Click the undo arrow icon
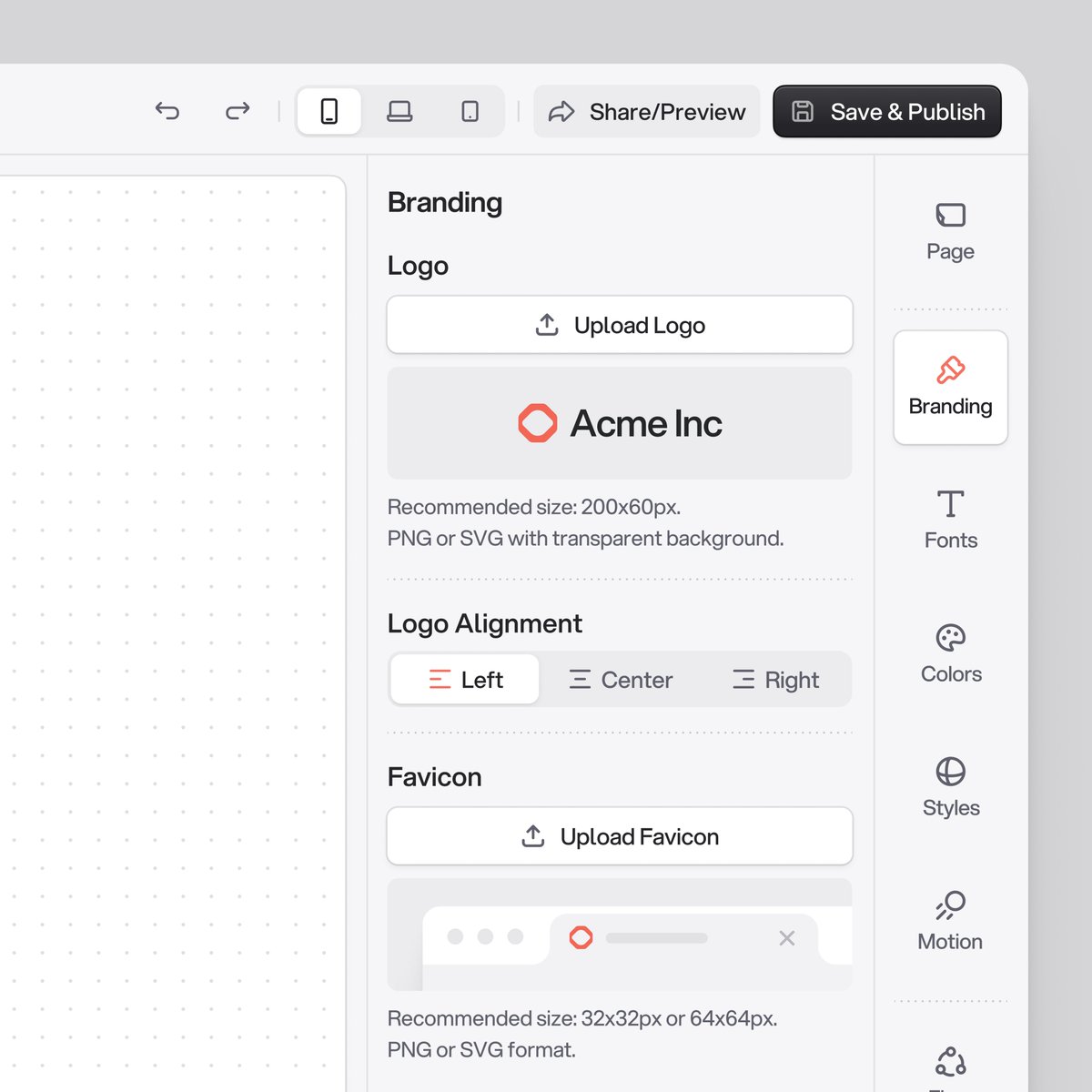 pos(167,111)
